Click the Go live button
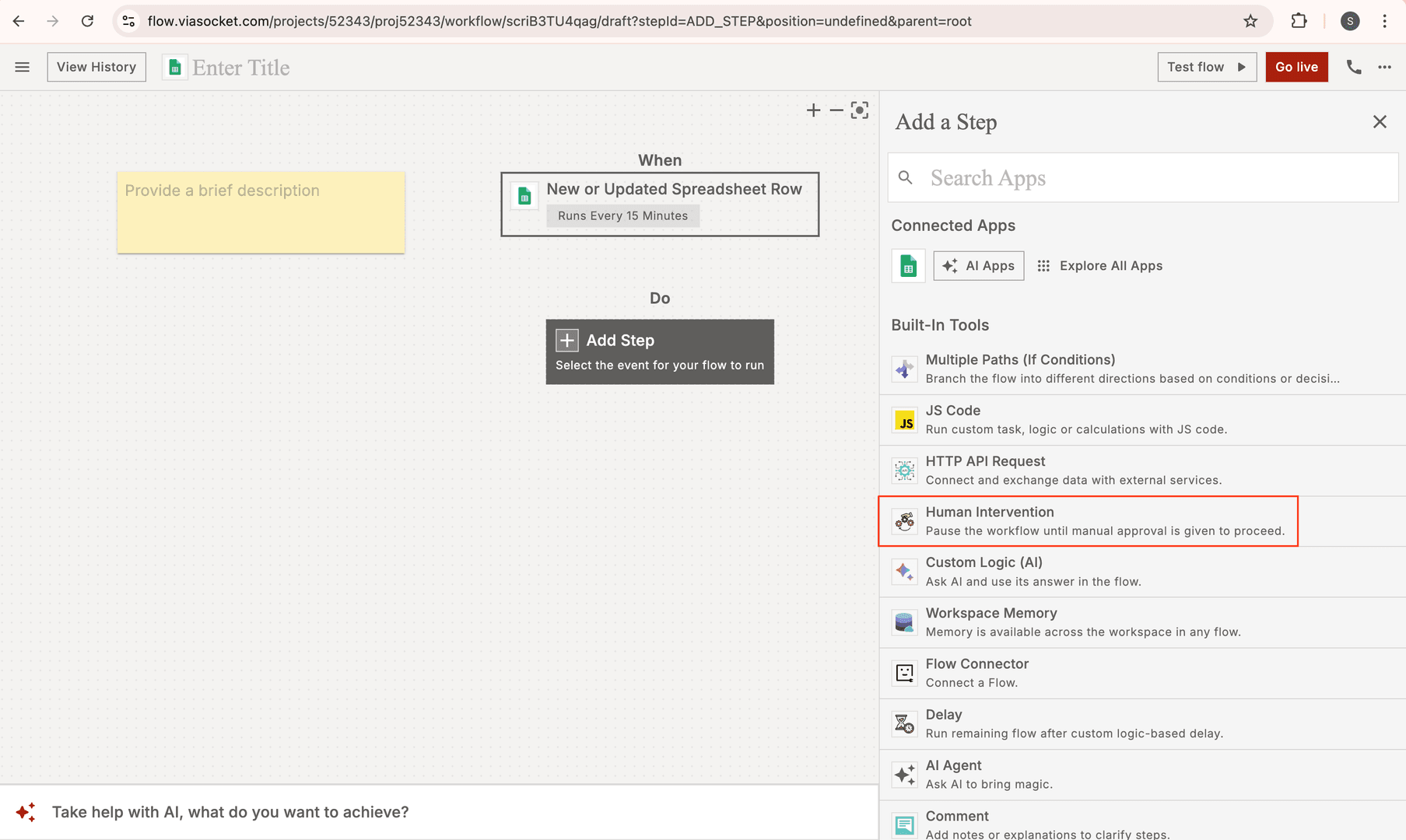Screen dimensions: 1406x840 (1296, 67)
